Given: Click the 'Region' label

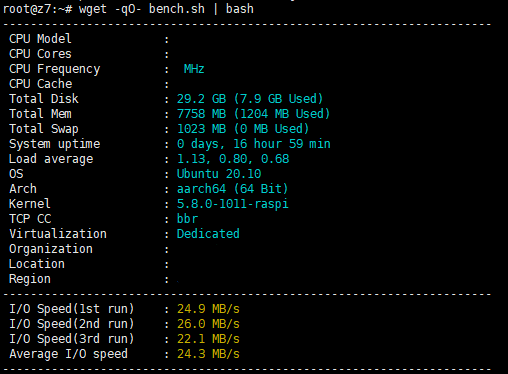Looking at the screenshot, I should 30,279.
